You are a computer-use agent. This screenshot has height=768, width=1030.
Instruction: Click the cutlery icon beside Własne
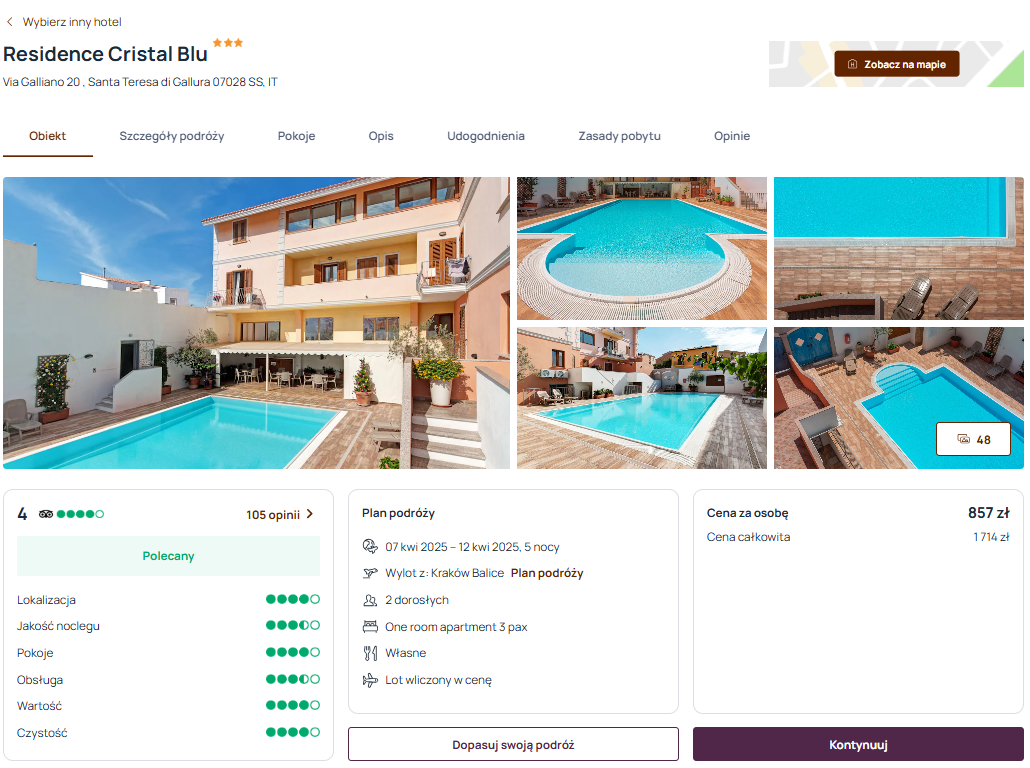point(370,653)
